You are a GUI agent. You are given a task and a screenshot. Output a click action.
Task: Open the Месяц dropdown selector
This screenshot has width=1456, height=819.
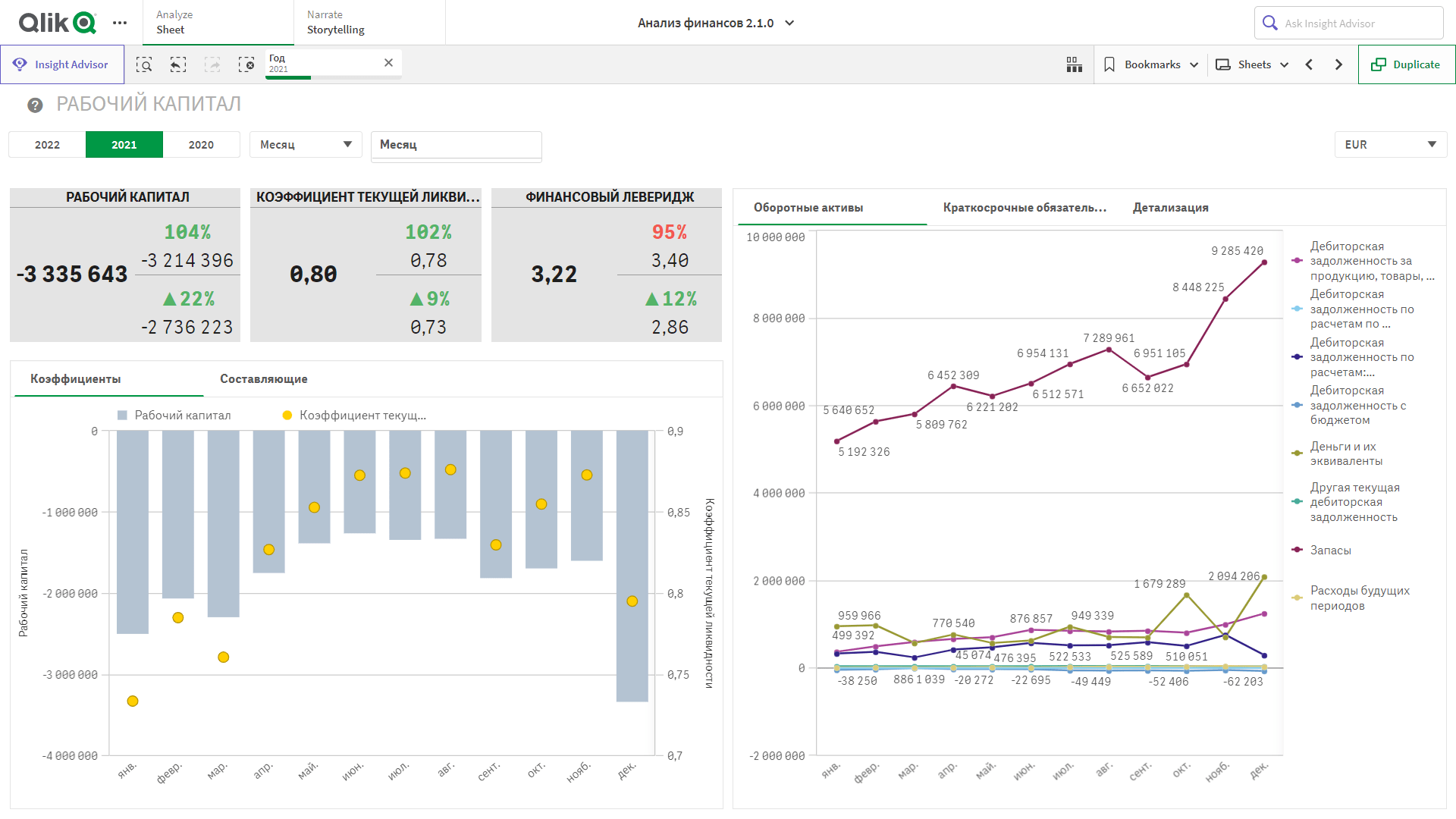pos(306,145)
